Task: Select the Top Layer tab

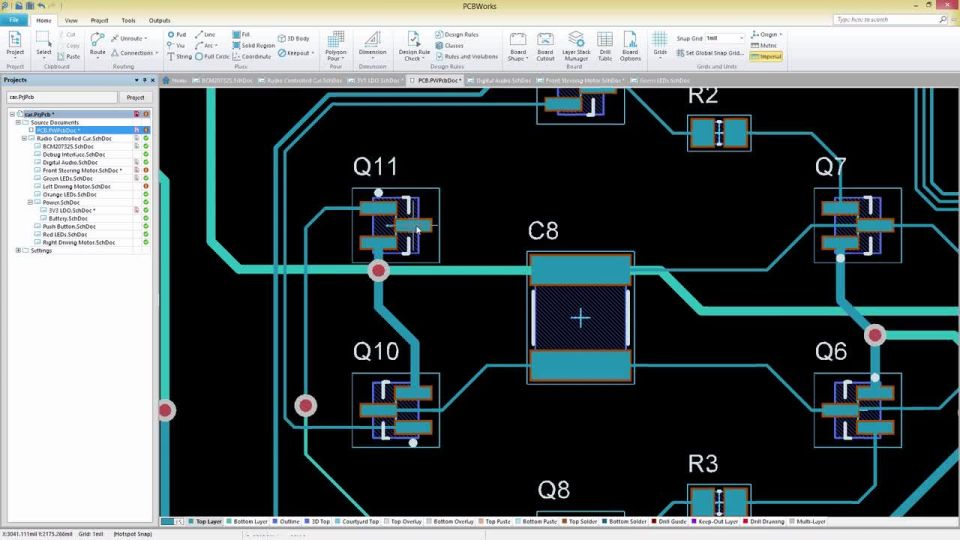Action: pos(205,522)
